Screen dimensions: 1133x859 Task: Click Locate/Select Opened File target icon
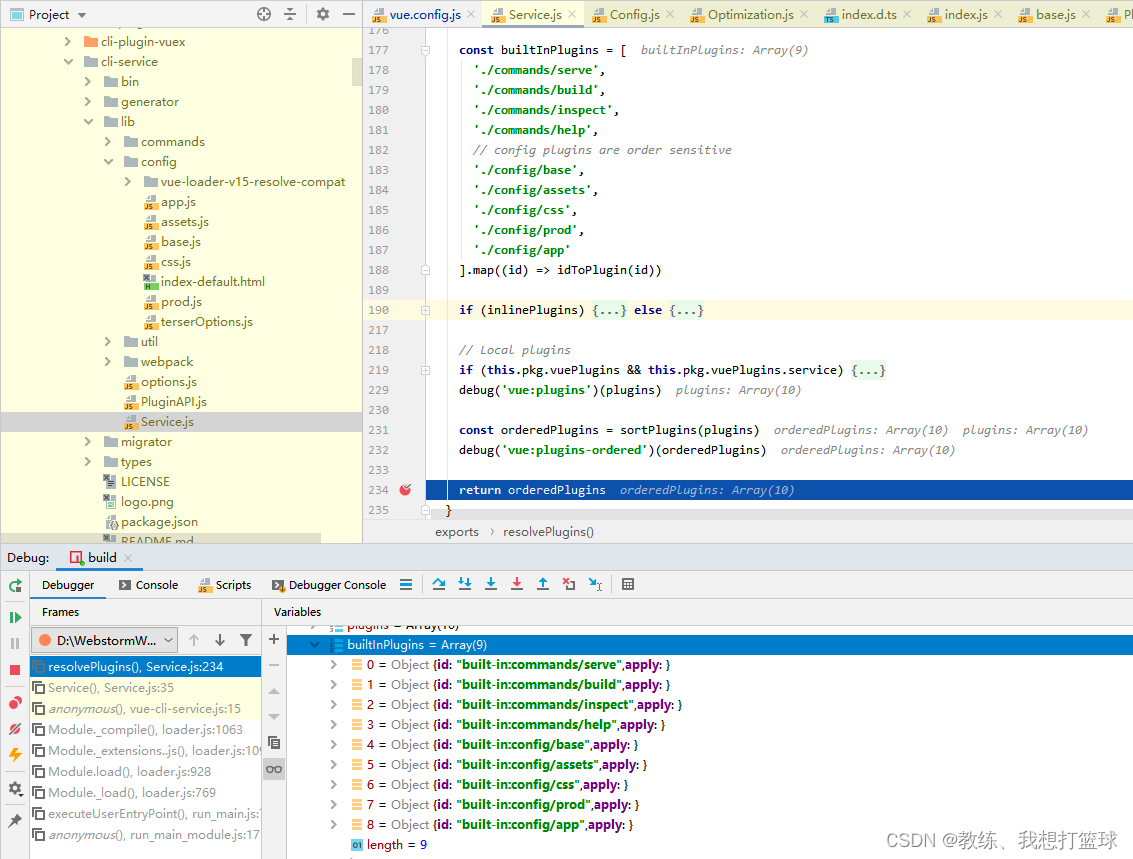click(x=264, y=14)
